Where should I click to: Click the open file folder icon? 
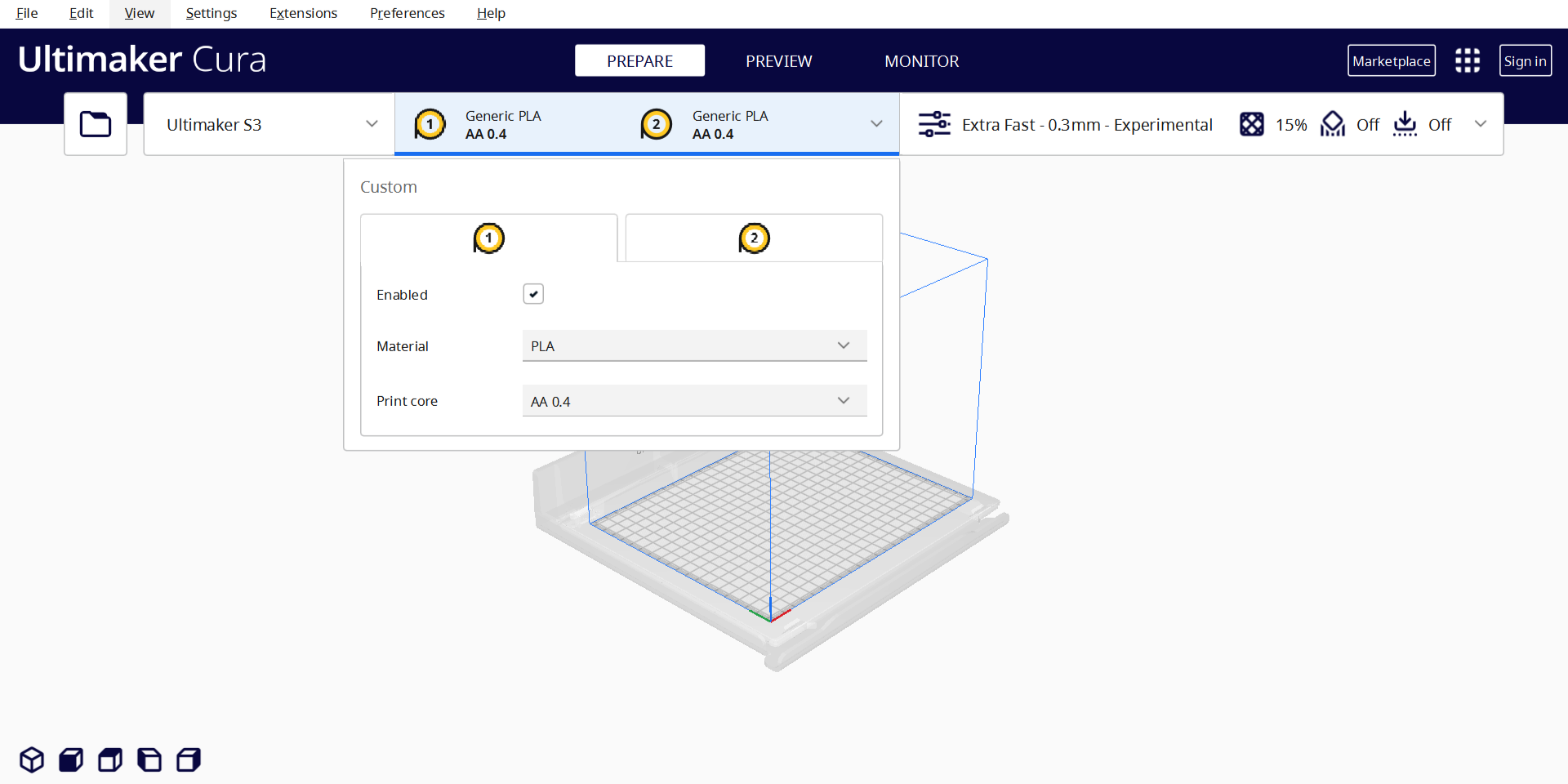point(96,124)
